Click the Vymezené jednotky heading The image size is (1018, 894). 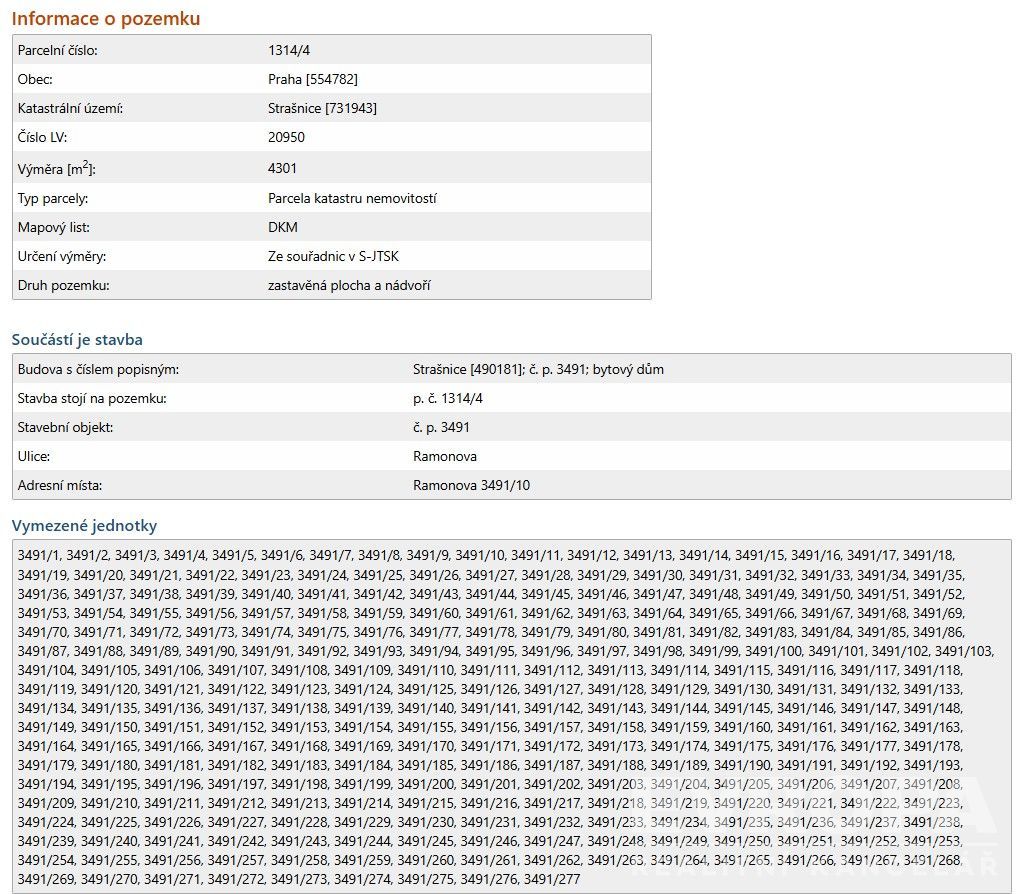tap(84, 525)
